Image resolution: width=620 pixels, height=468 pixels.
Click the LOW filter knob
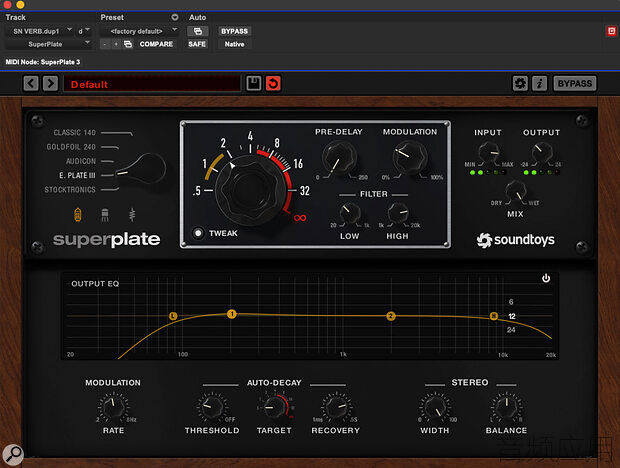click(350, 213)
